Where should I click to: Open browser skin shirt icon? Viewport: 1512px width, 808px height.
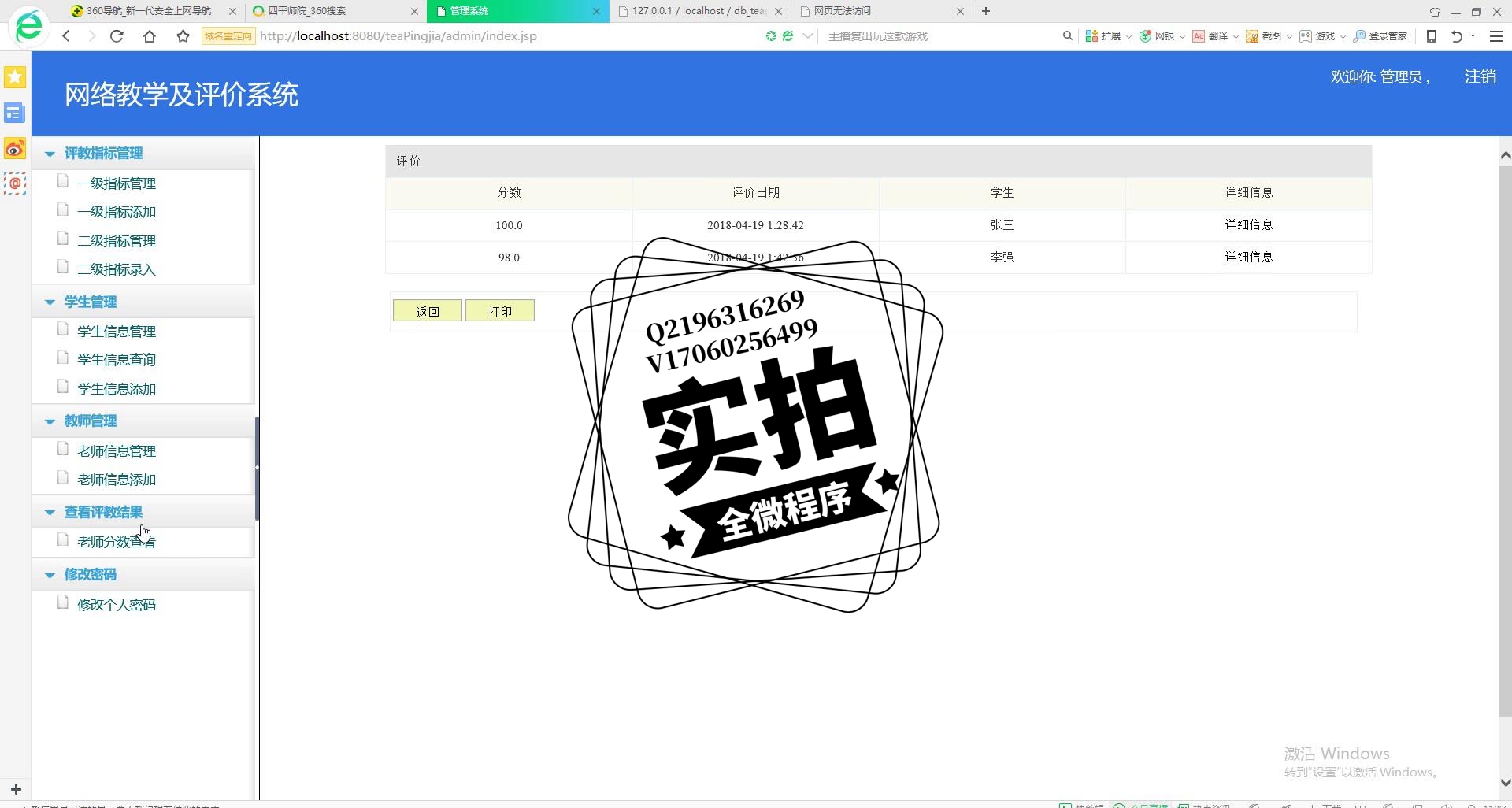tap(1435, 12)
